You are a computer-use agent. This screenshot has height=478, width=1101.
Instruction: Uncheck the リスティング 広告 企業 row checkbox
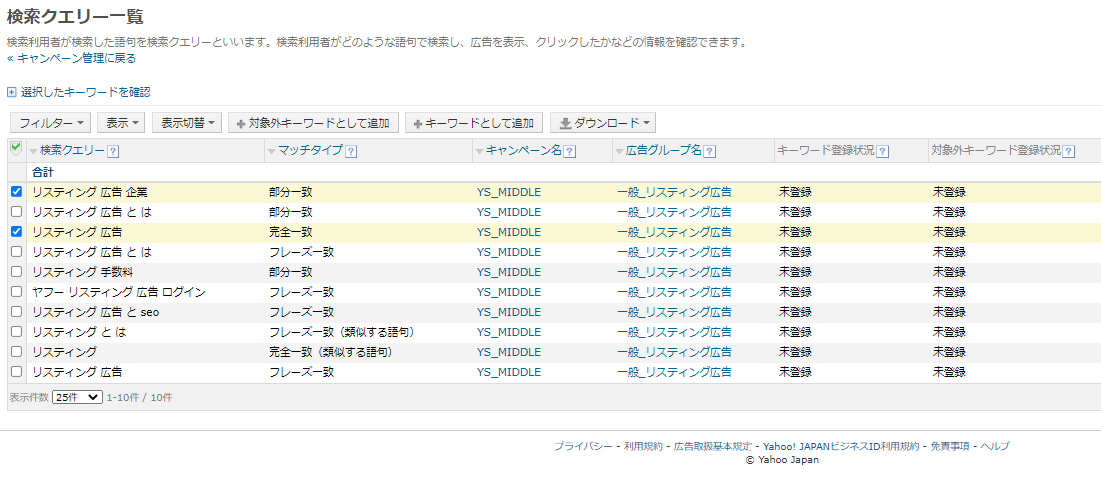click(x=17, y=192)
